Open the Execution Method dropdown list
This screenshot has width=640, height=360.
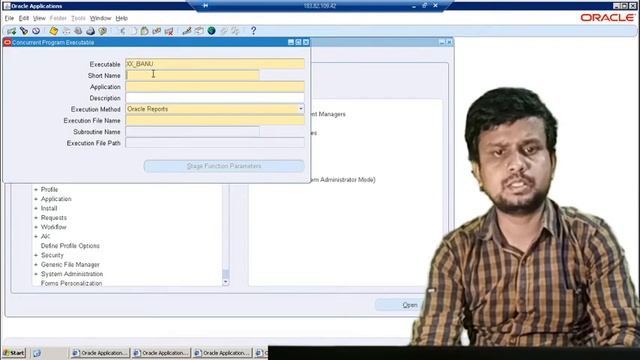[x=301, y=109]
